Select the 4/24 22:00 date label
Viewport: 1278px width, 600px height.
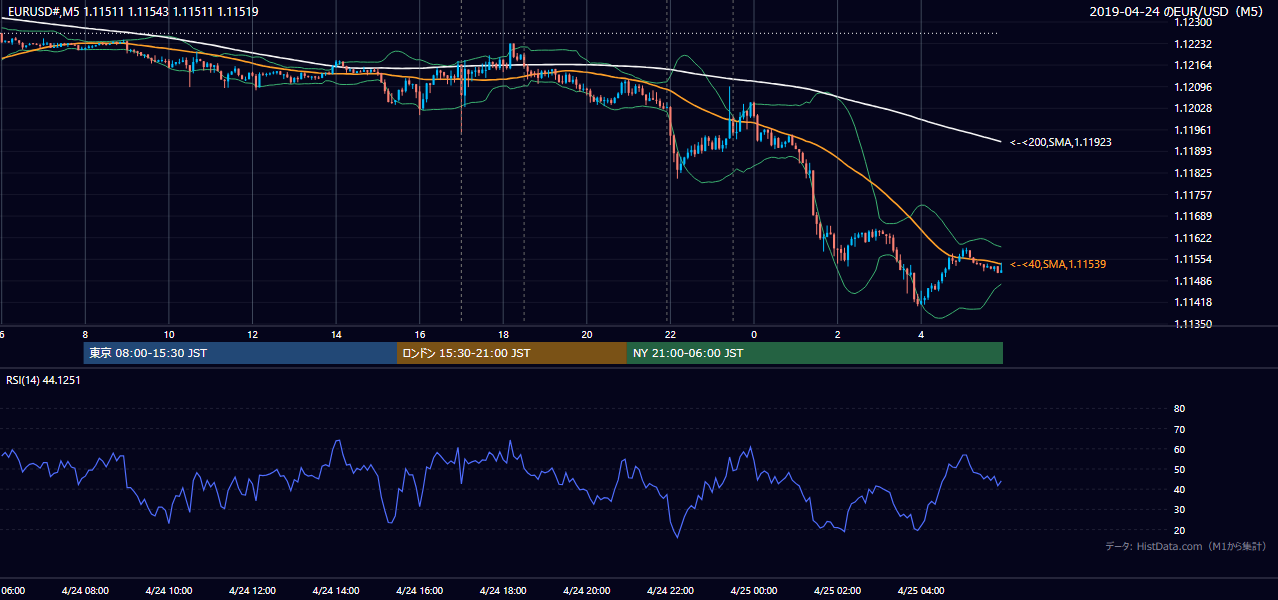pyautogui.click(x=670, y=591)
